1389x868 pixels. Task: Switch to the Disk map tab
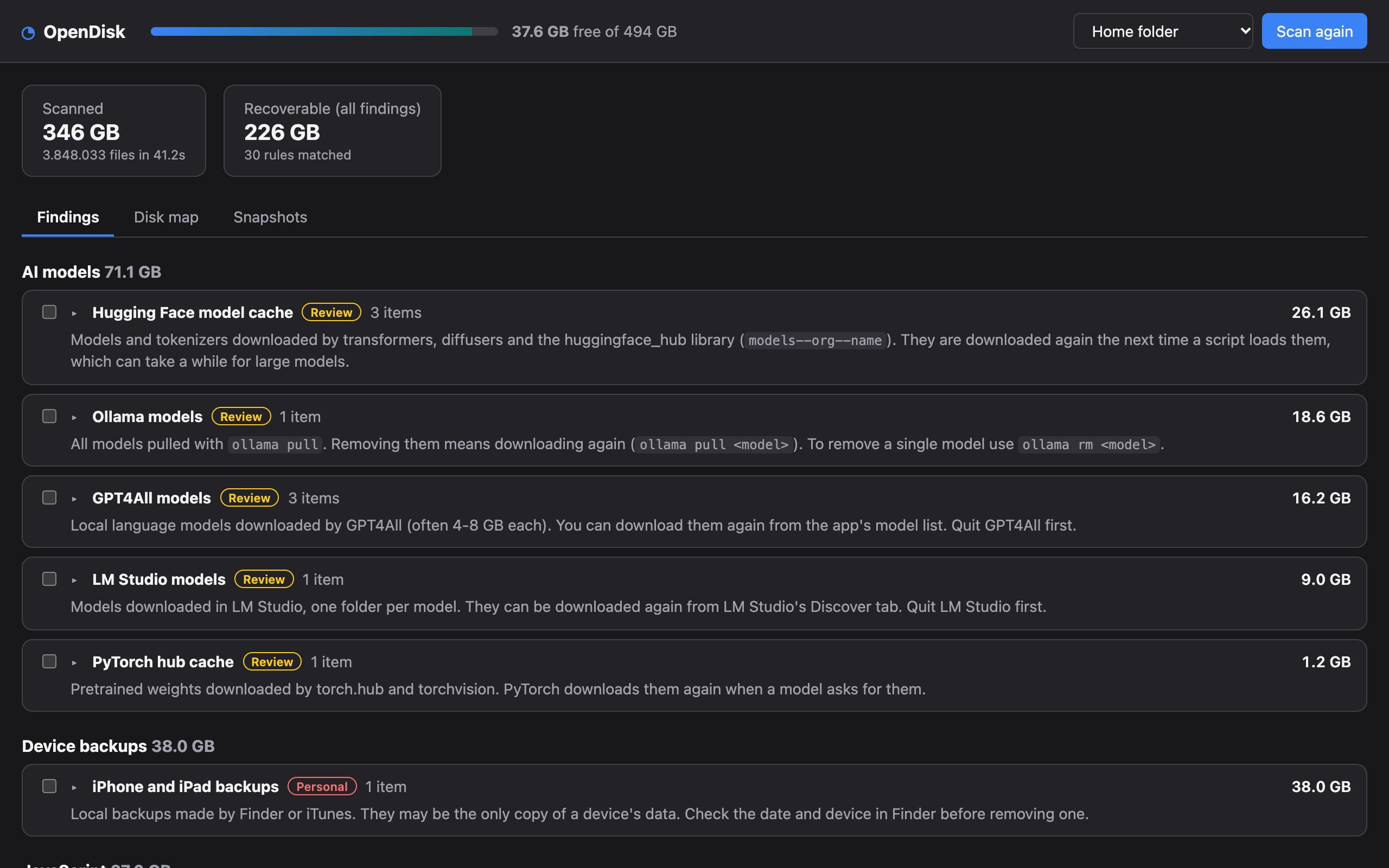pos(166,217)
